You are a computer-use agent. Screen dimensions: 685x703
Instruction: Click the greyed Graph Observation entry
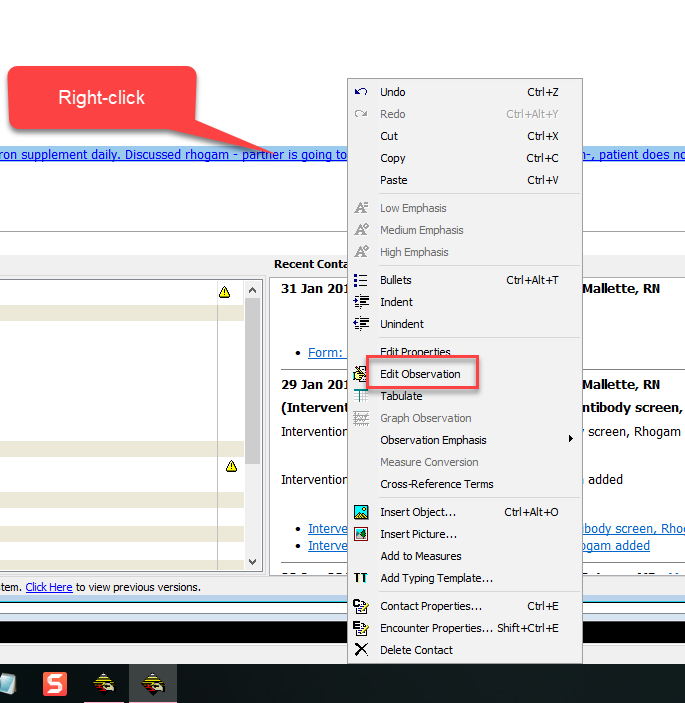click(465, 418)
